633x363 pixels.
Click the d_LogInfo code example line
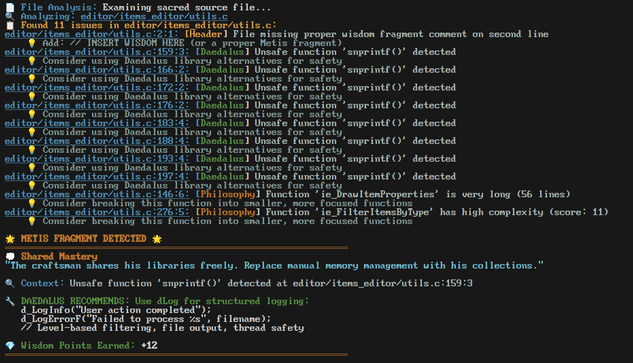coord(116,310)
